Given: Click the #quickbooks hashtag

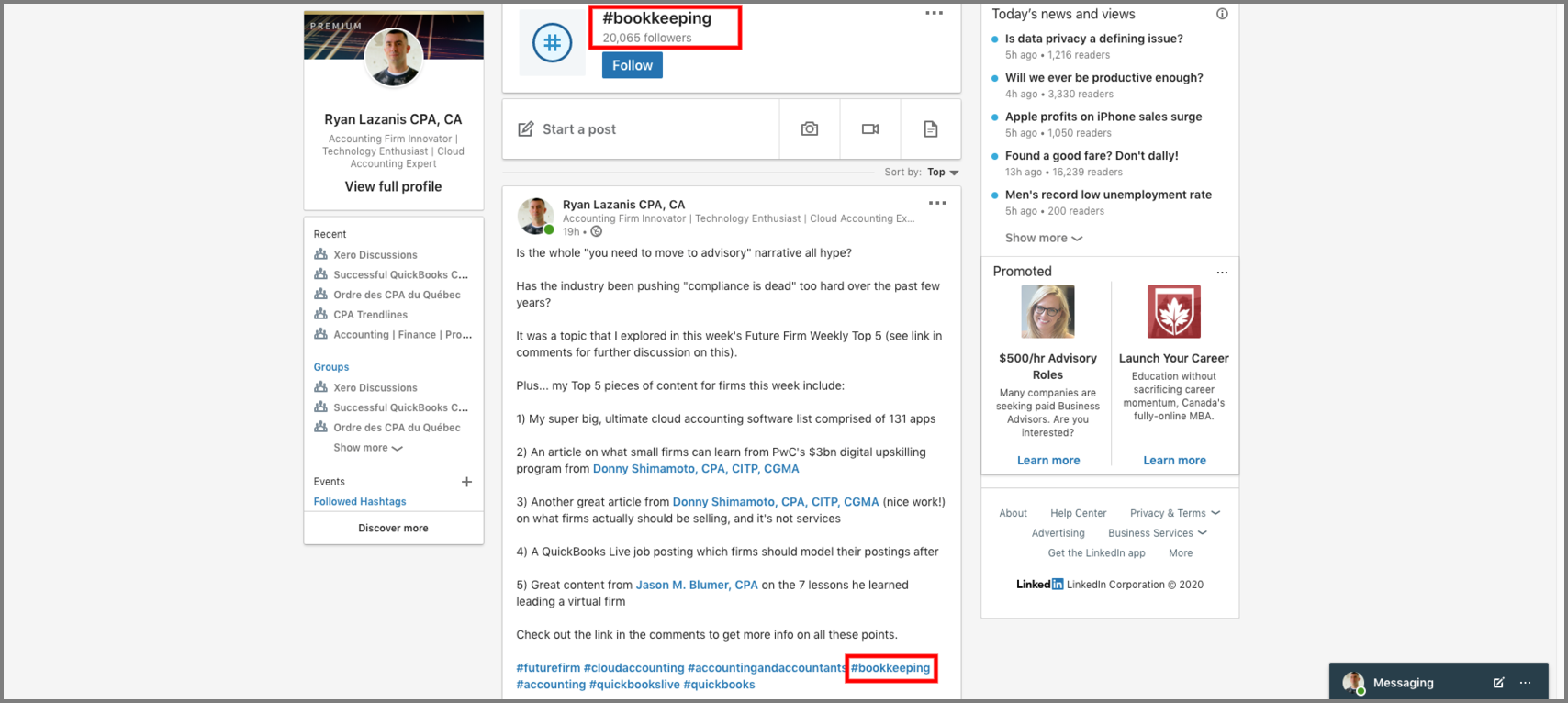Looking at the screenshot, I should [719, 685].
